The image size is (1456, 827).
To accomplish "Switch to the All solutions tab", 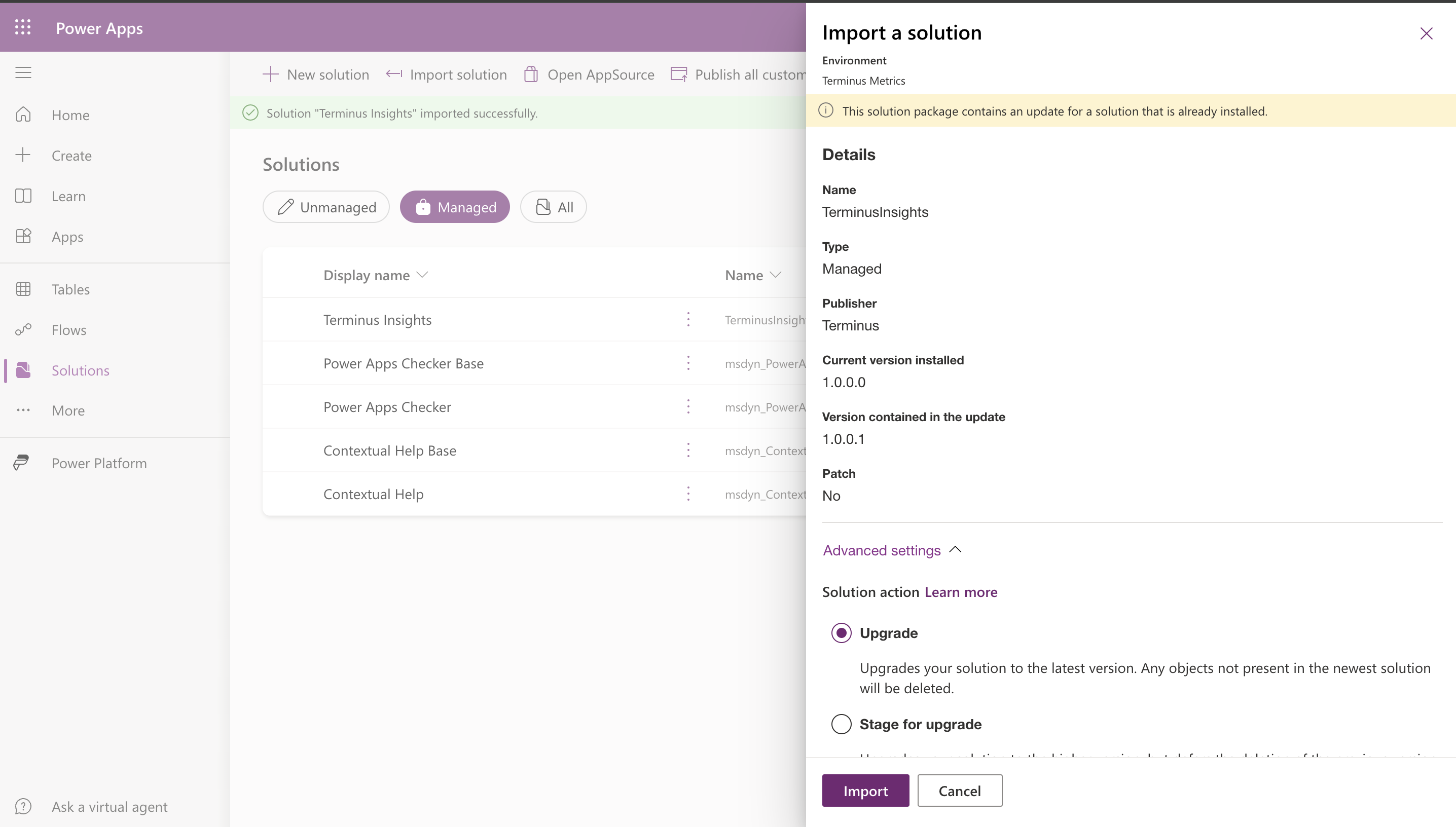I will tap(553, 207).
